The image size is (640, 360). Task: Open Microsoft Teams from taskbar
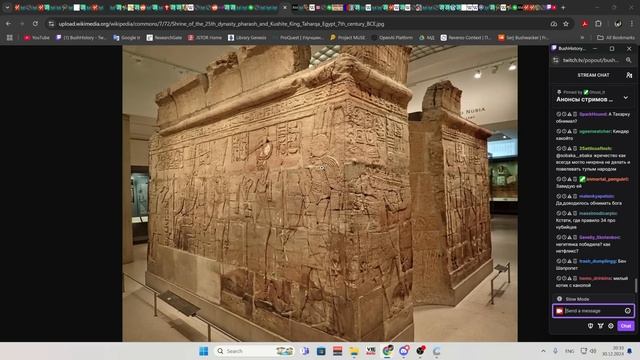[x=305, y=351]
